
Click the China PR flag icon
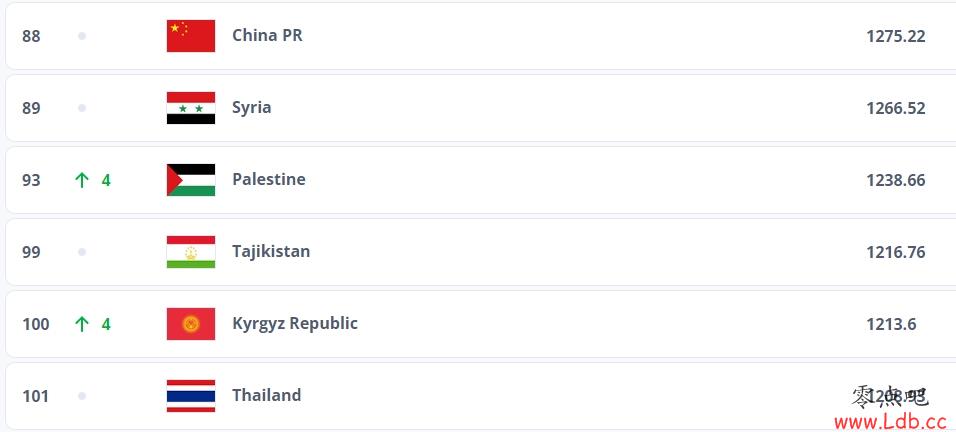pos(191,36)
